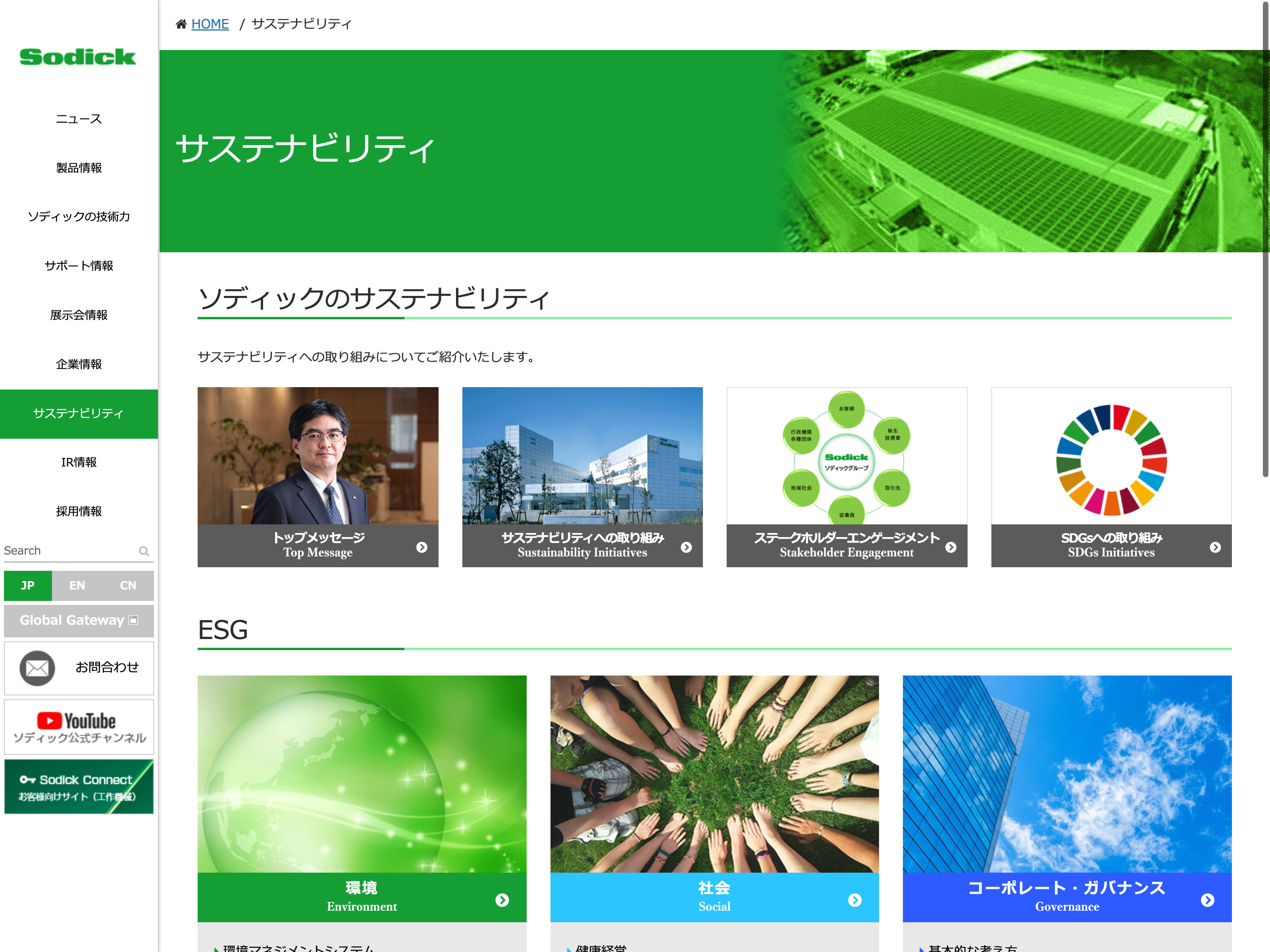Click the Search input field
1270x952 pixels.
69,551
